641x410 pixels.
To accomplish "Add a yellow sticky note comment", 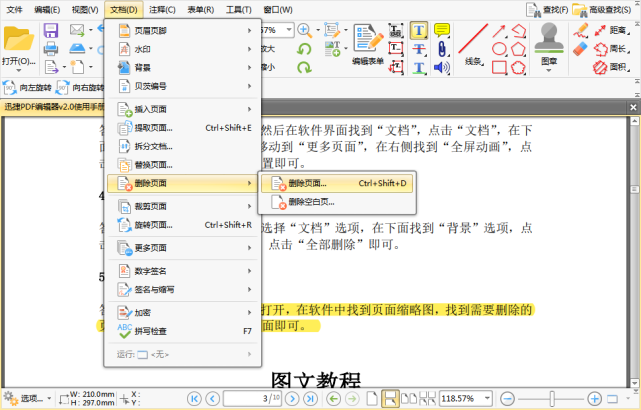I will coord(442,30).
